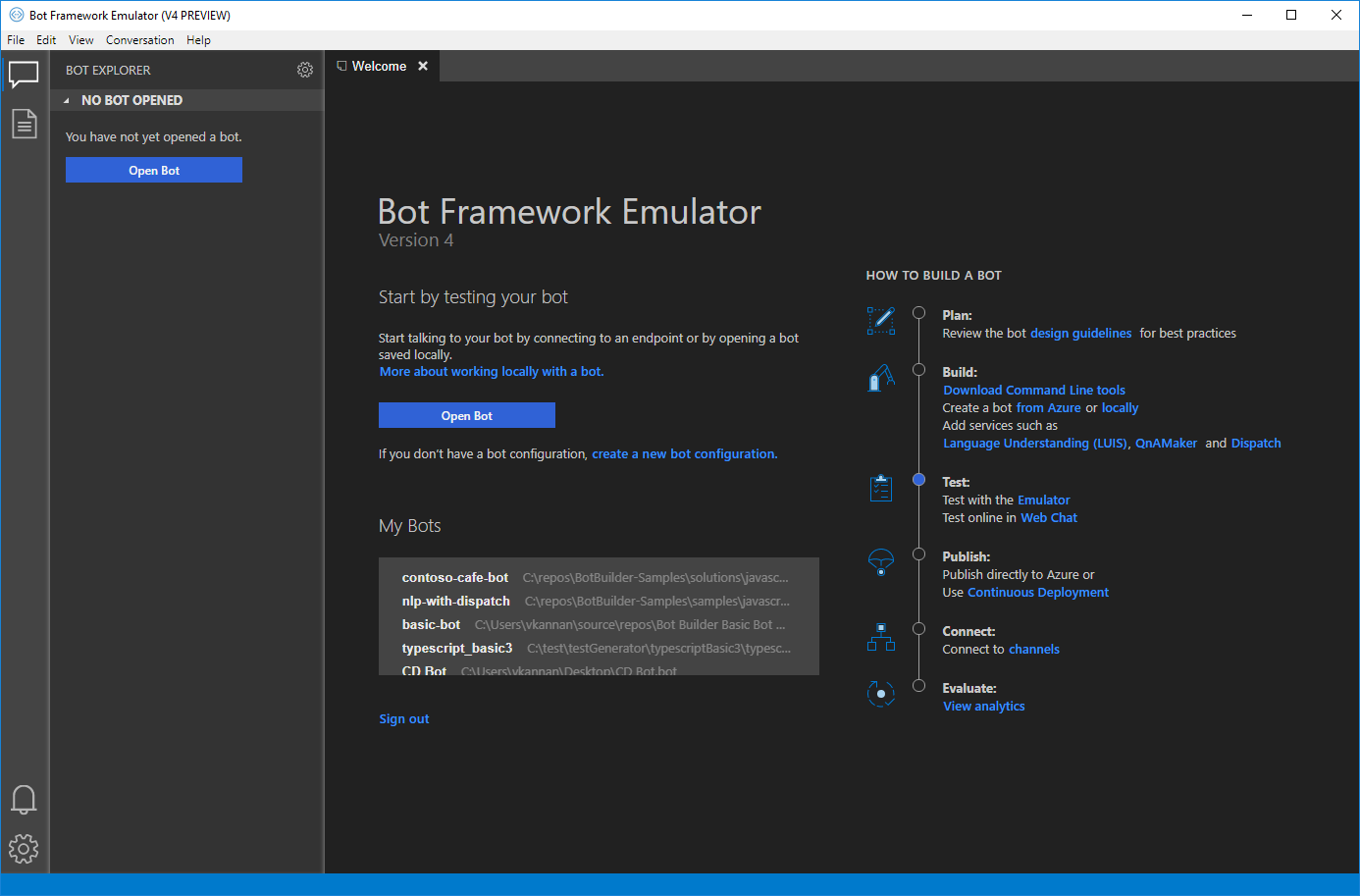The image size is (1360, 896).
Task: Click the Bot Explorer panel gear icon
Action: pos(305,70)
